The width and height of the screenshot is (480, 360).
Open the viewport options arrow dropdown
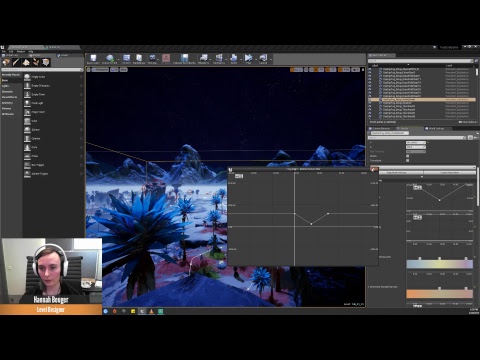coord(88,70)
